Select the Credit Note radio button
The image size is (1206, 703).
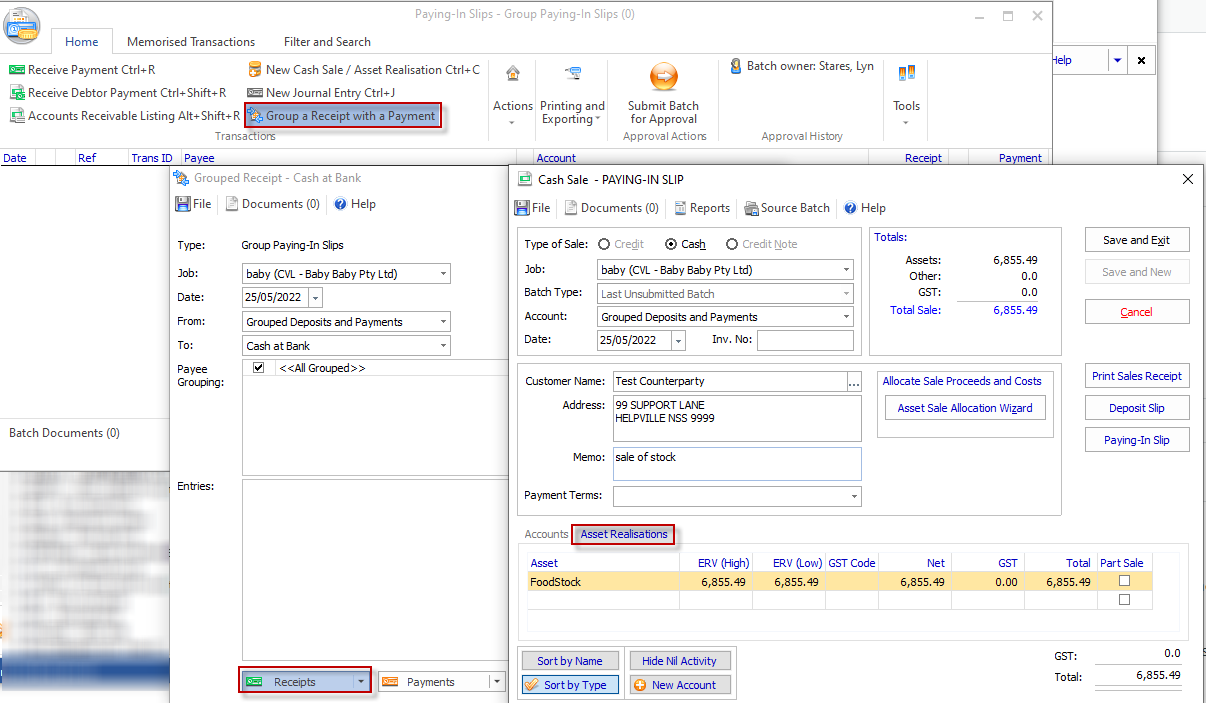[x=732, y=244]
